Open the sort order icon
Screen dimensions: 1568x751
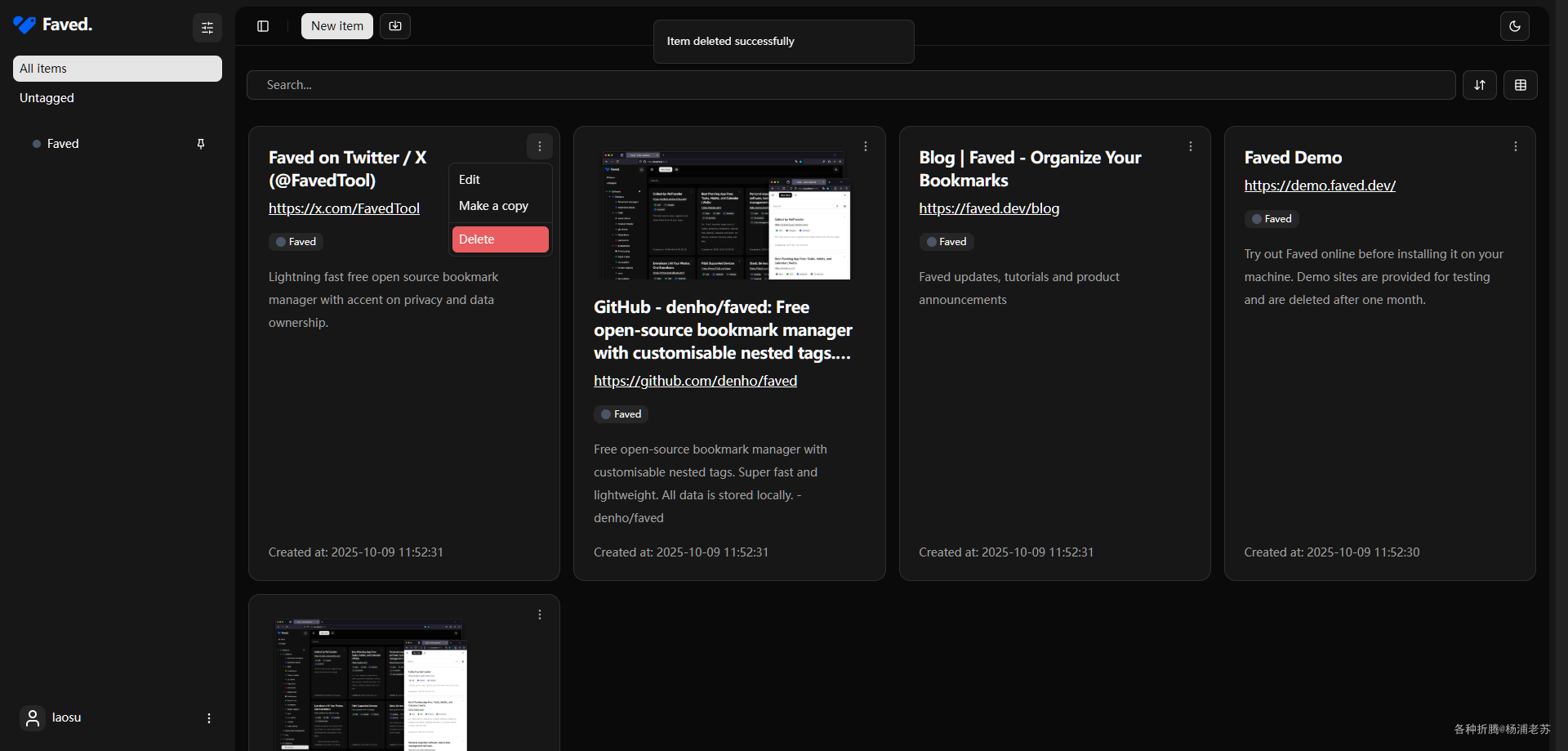[1480, 85]
